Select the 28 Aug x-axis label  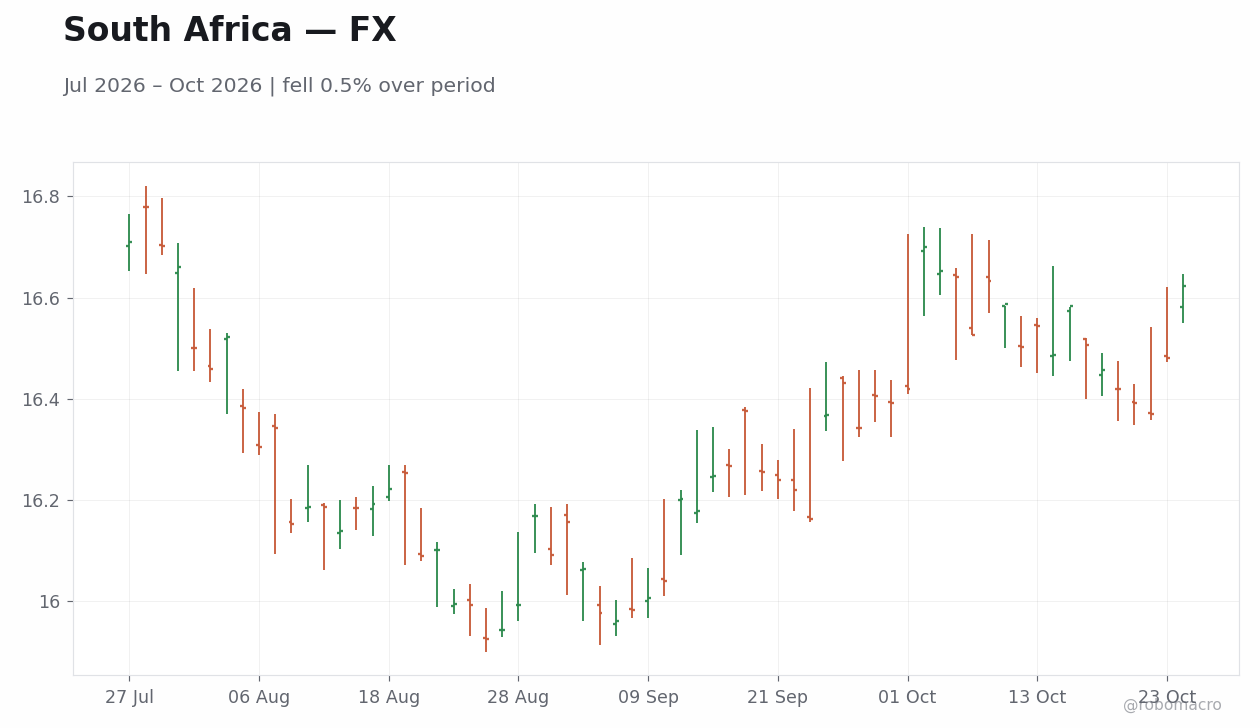(518, 697)
